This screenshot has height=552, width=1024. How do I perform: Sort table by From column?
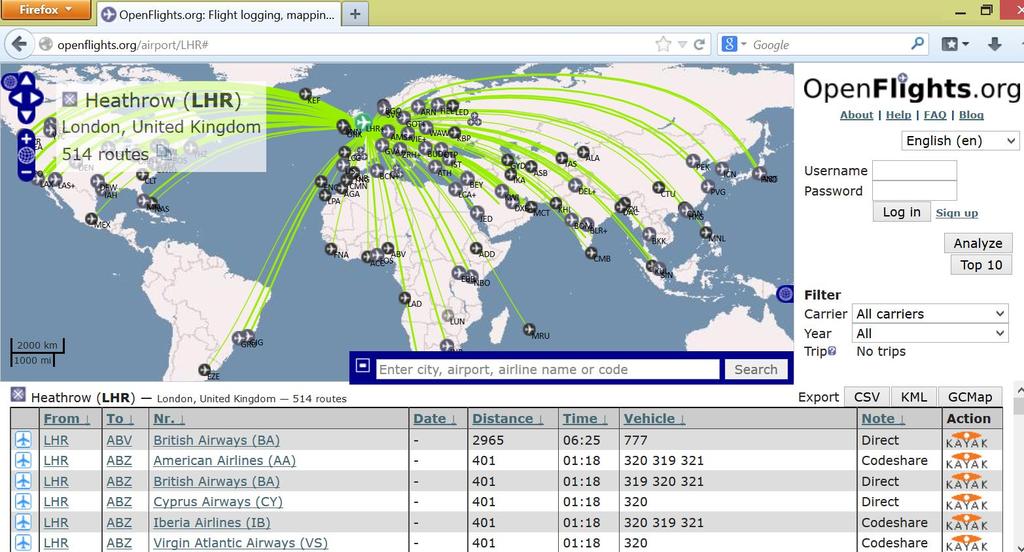[x=67, y=419]
